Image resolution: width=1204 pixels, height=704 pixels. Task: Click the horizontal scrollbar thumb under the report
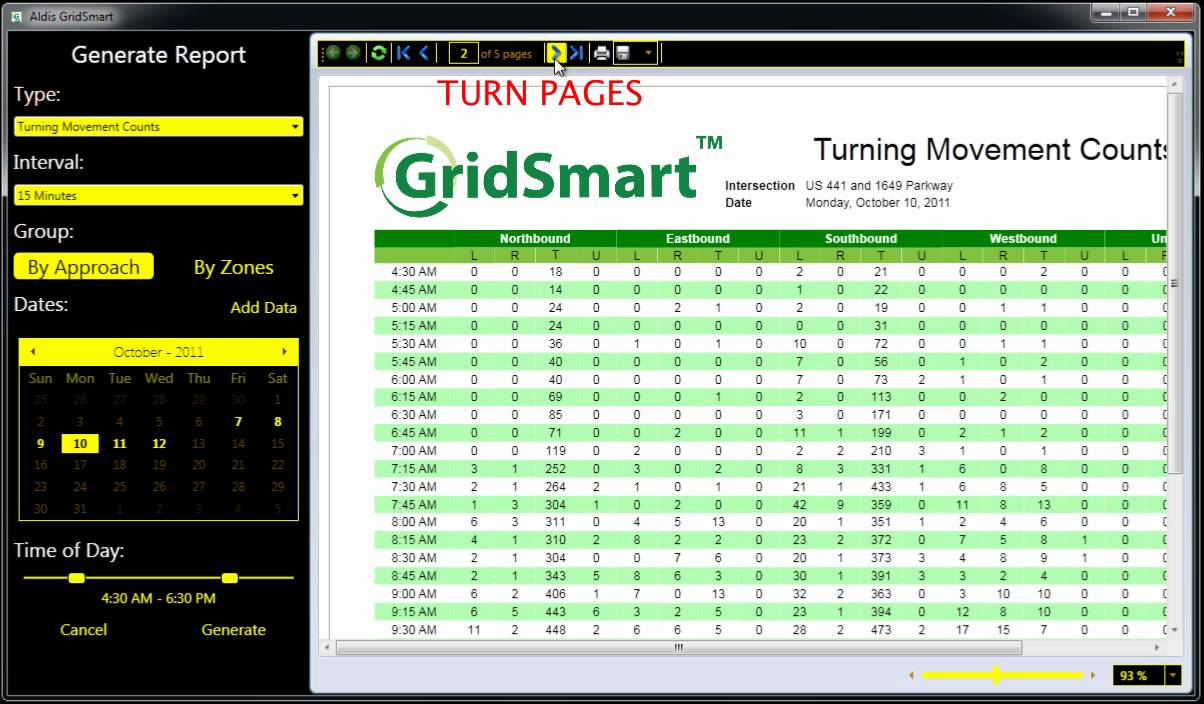[x=679, y=647]
